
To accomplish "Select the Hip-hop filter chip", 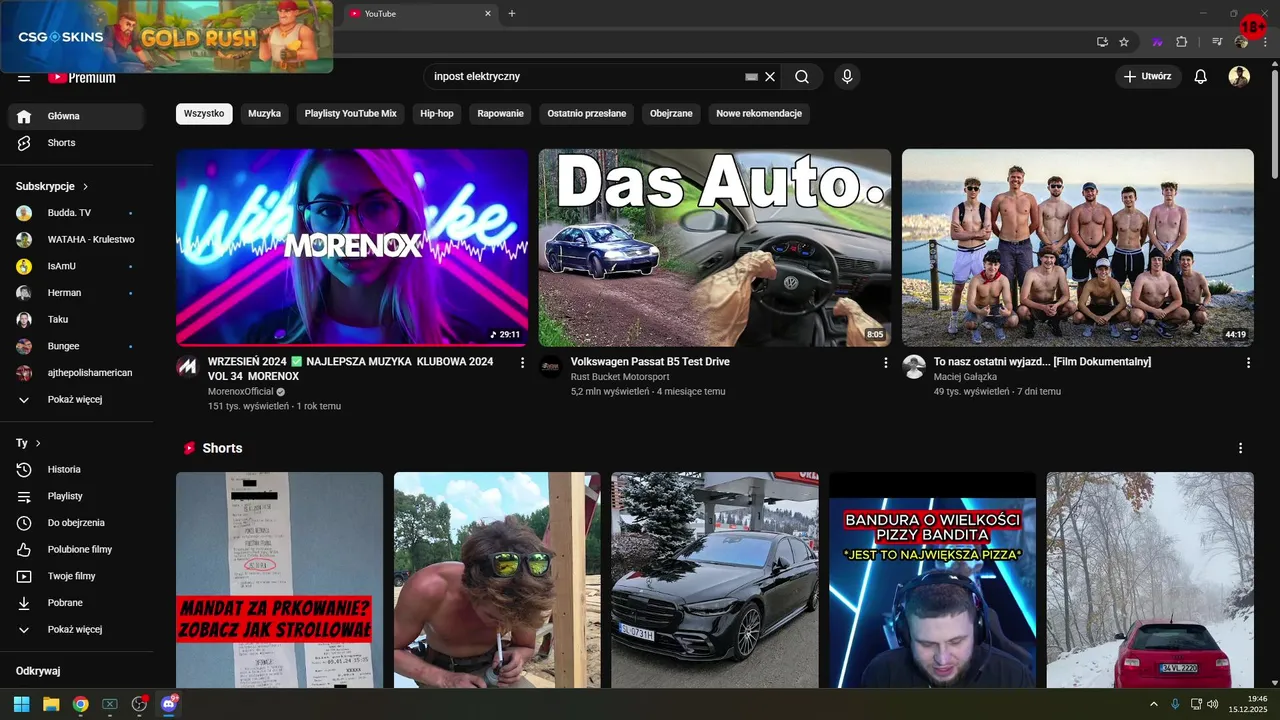I will pos(437,114).
